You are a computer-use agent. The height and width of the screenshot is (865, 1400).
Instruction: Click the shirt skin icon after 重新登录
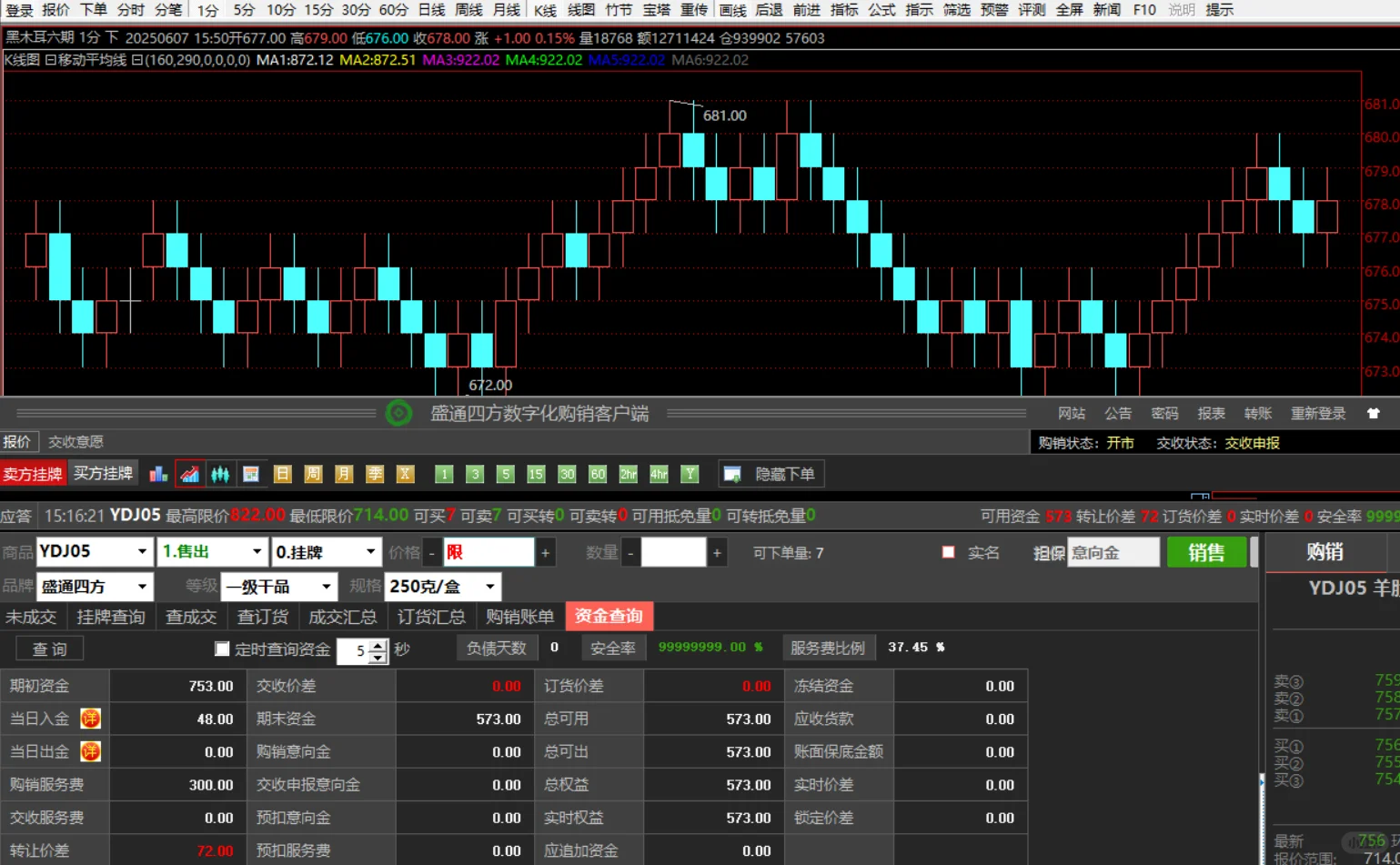1374,414
